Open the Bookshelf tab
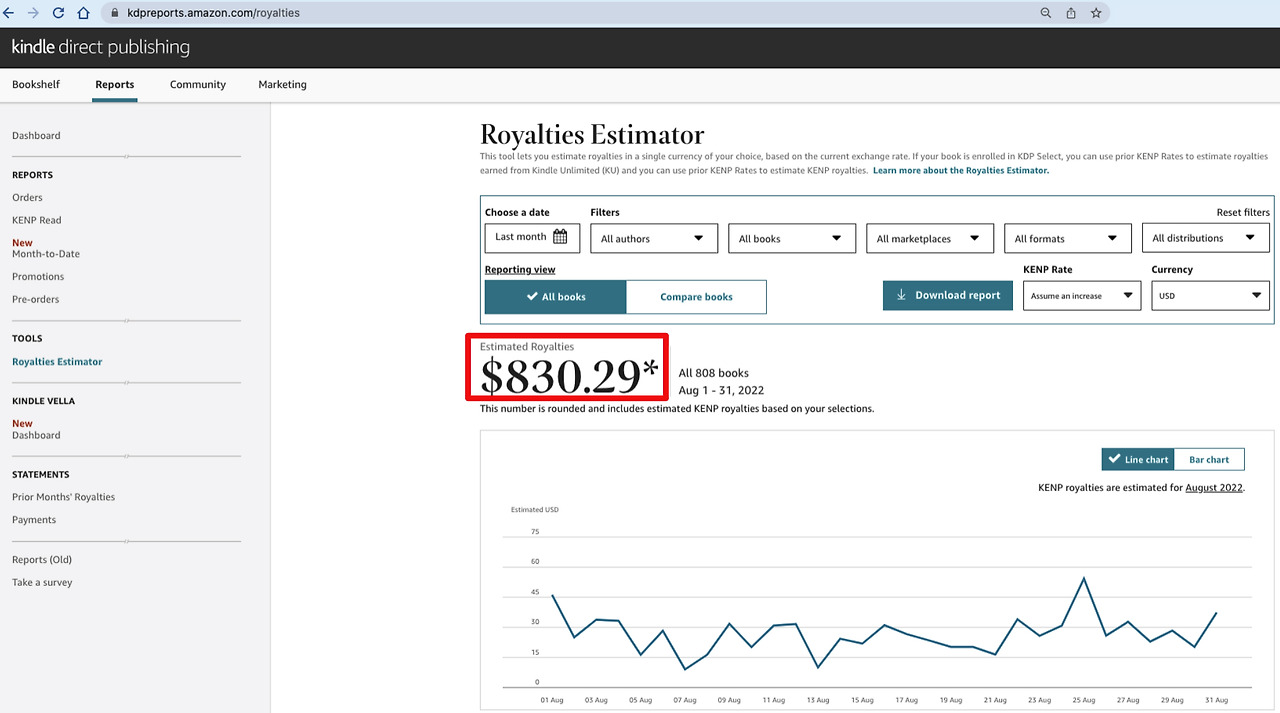 point(36,84)
